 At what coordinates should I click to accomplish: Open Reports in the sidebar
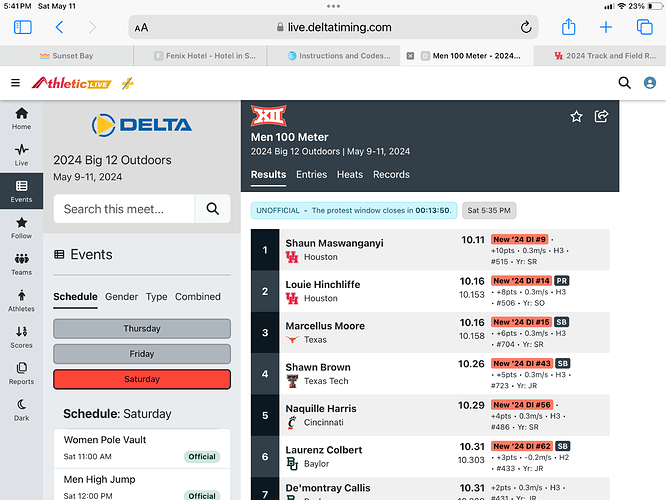click(x=21, y=374)
